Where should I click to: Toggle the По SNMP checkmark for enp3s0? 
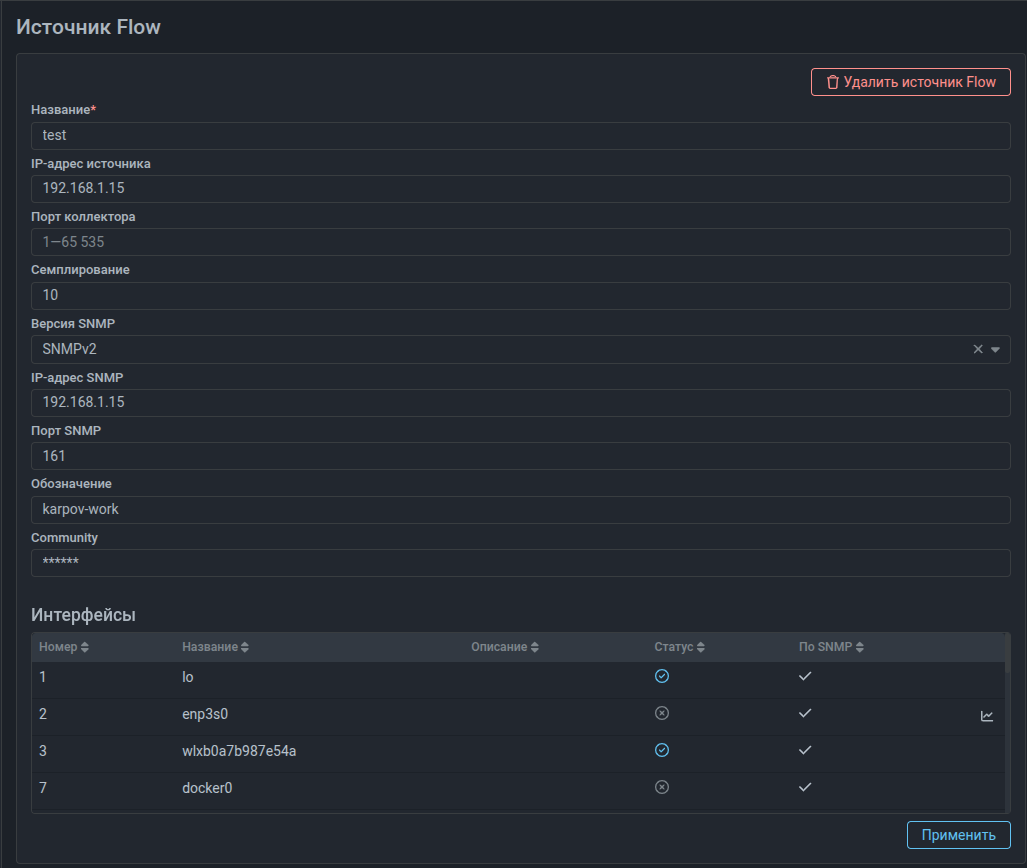(805, 713)
